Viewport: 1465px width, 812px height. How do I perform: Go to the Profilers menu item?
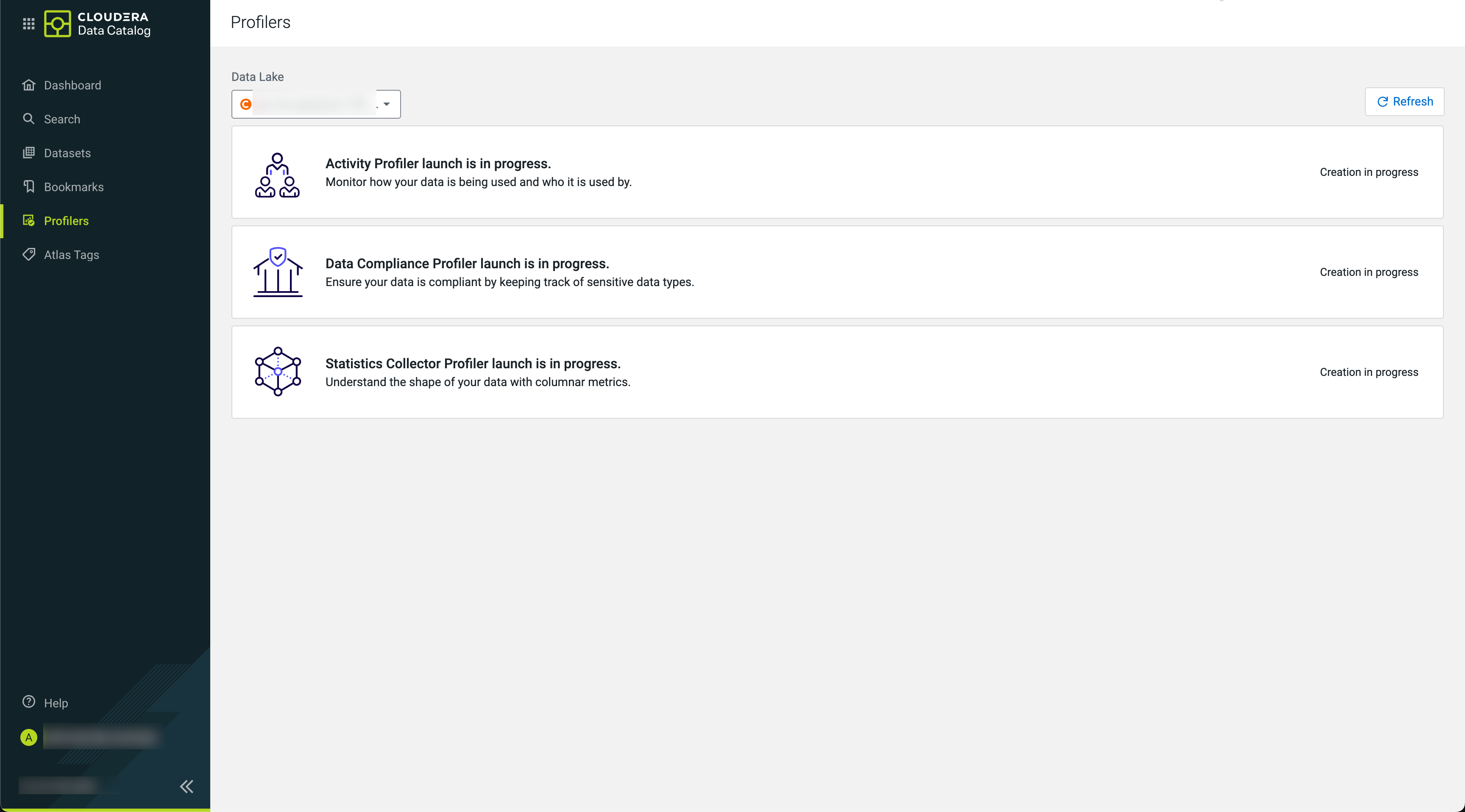click(x=66, y=221)
